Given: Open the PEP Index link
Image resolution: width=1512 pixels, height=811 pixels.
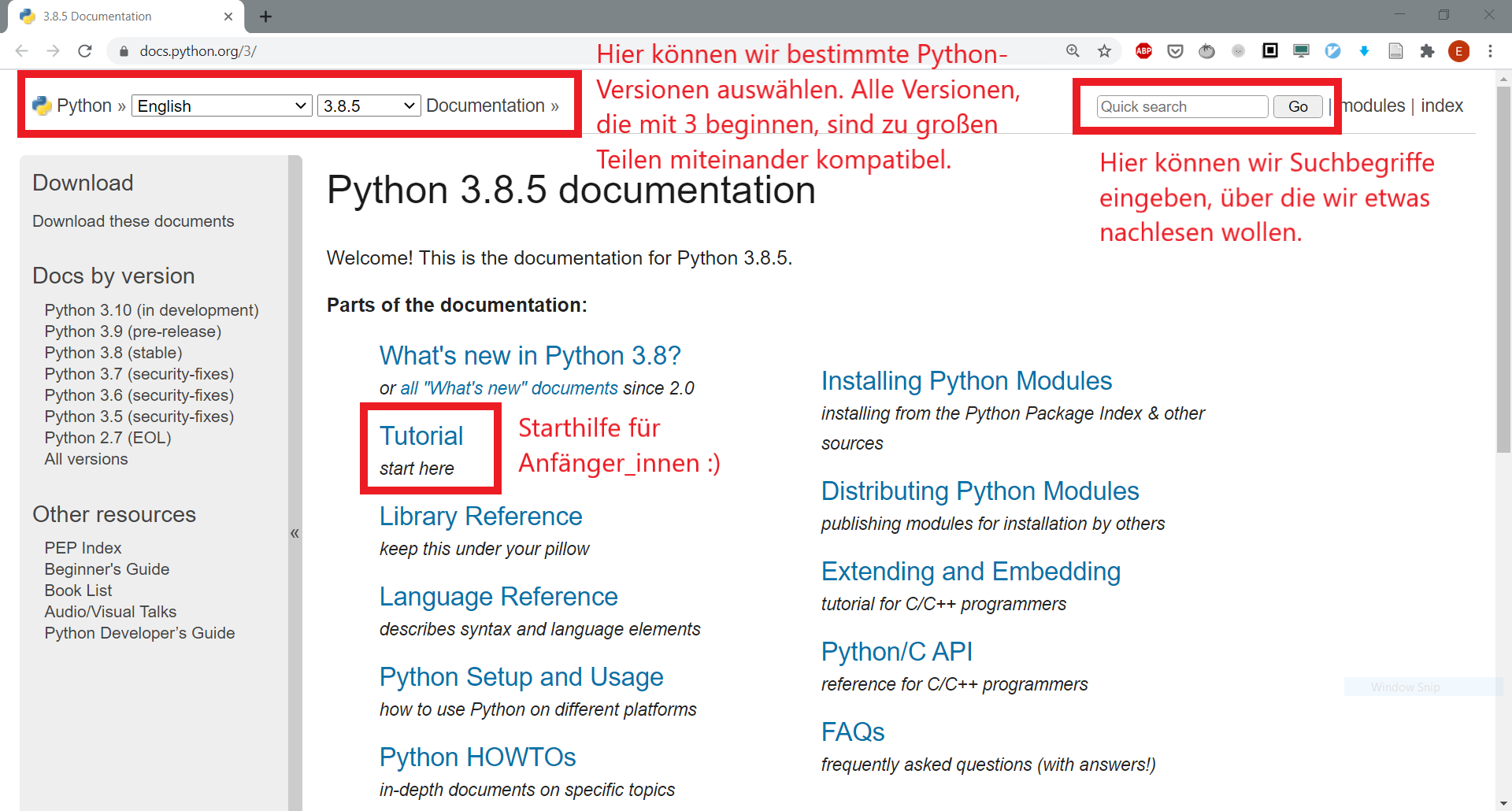Looking at the screenshot, I should 83,548.
